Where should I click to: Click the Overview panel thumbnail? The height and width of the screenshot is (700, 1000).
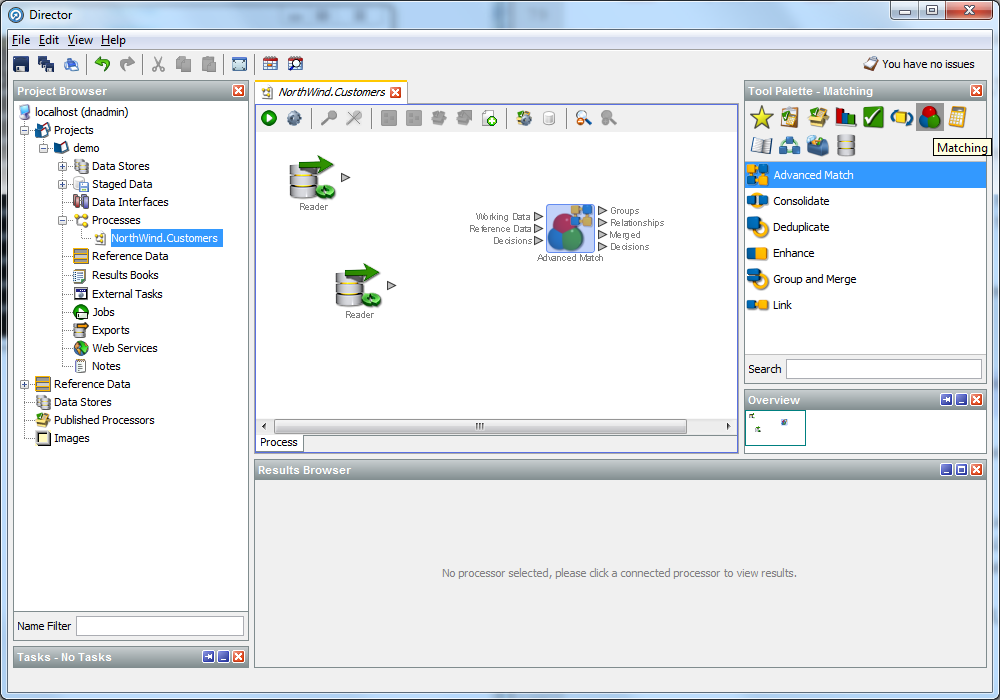pos(776,428)
